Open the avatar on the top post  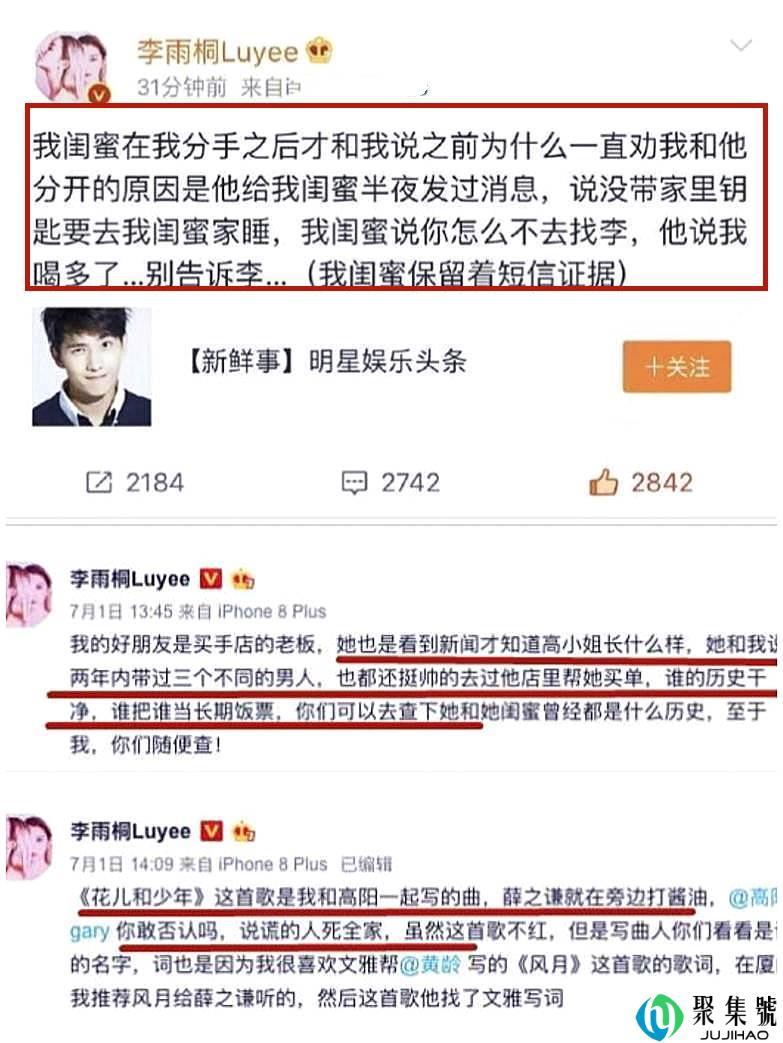[71, 67]
